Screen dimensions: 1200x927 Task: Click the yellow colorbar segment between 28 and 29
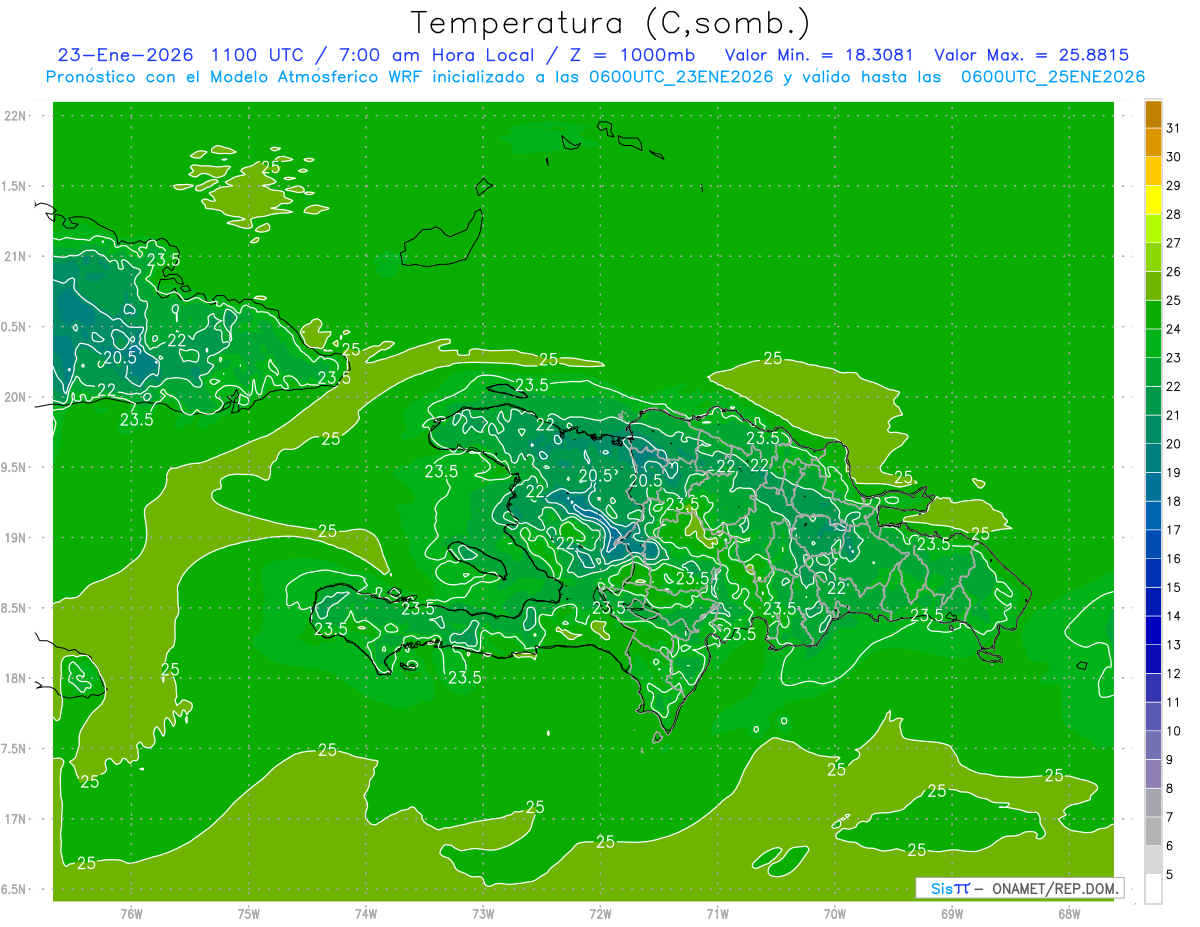click(1153, 200)
